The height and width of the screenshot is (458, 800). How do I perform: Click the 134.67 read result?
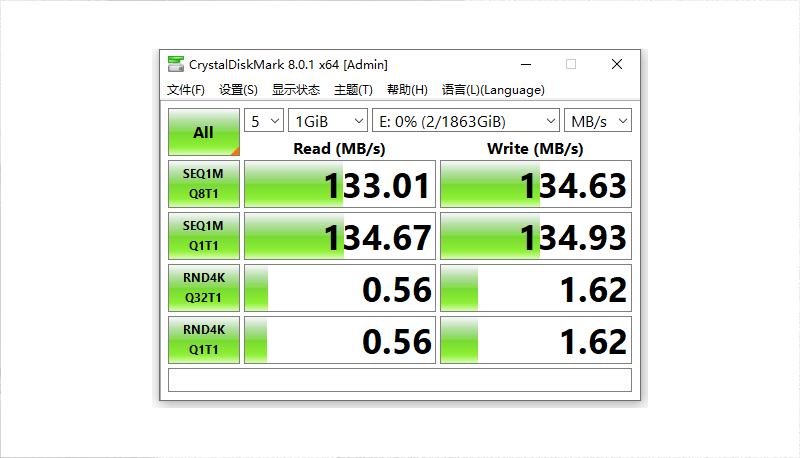point(340,236)
